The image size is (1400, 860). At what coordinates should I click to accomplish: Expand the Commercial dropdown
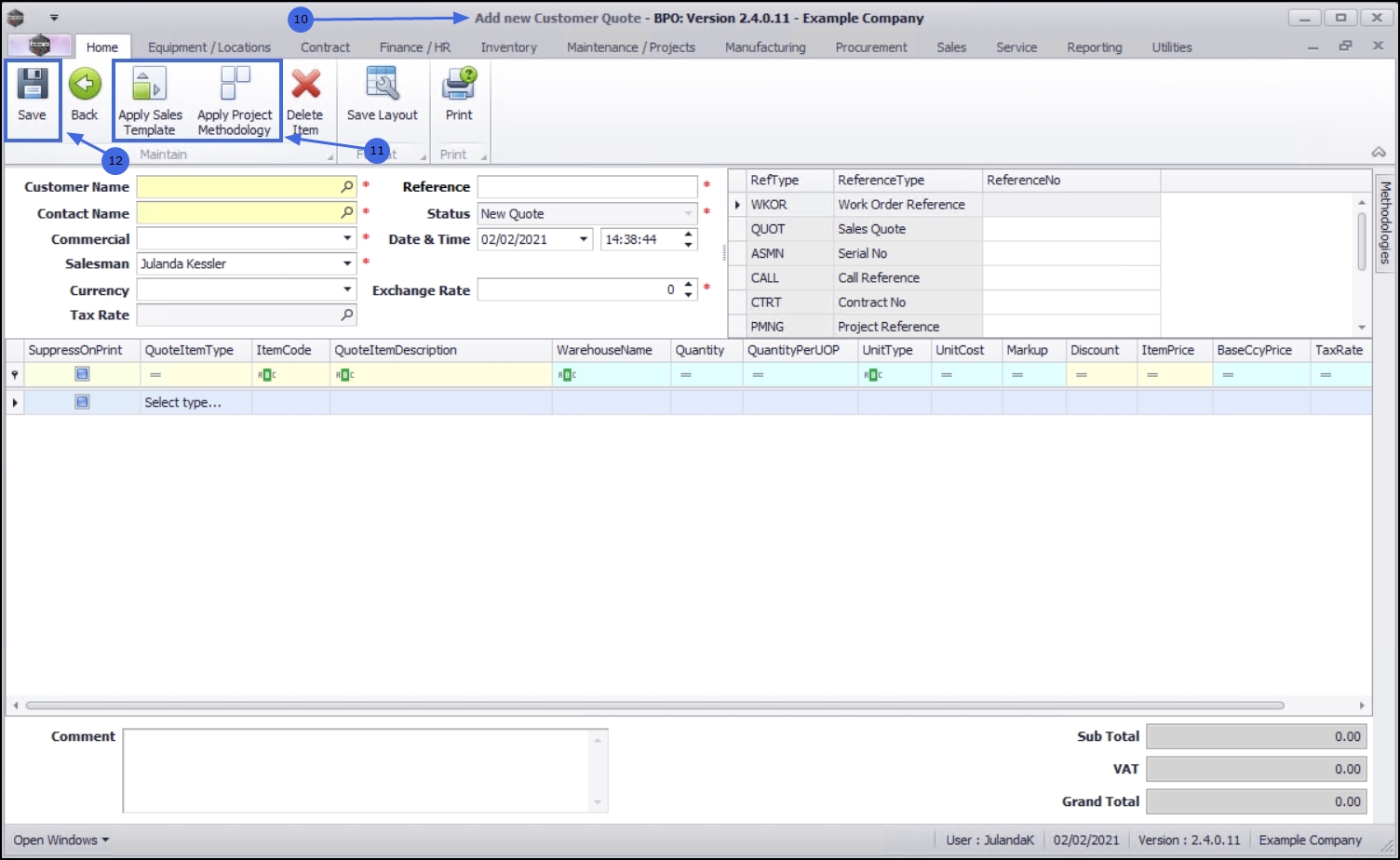[x=347, y=239]
